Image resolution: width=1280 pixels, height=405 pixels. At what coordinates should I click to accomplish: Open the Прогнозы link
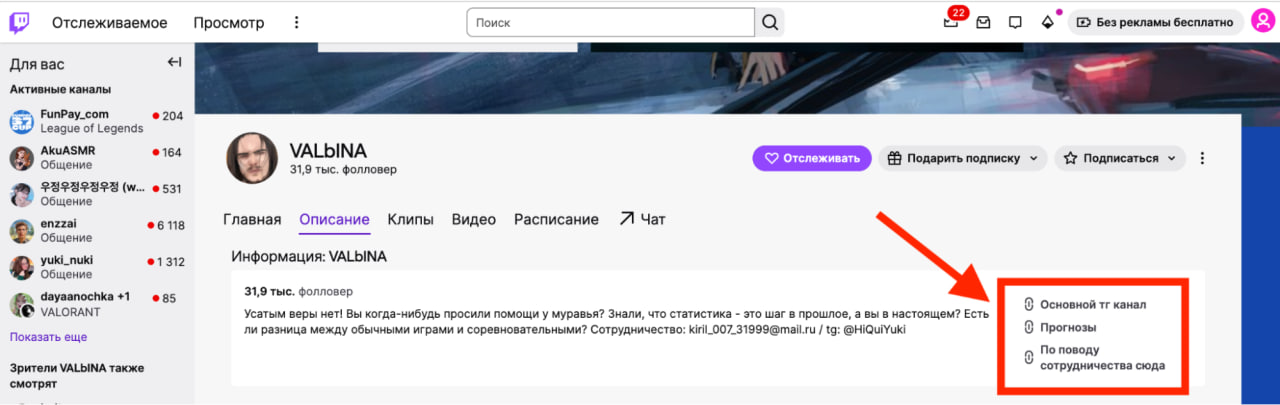[x=1068, y=327]
